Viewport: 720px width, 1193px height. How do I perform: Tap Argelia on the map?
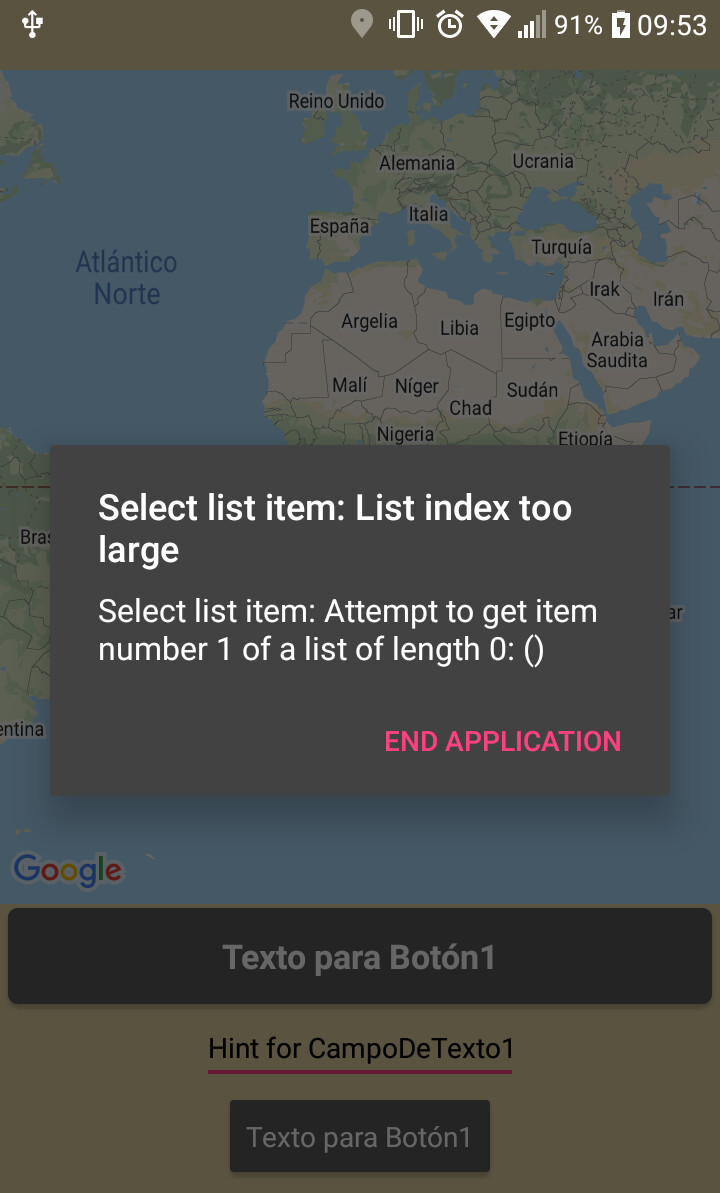[x=369, y=321]
